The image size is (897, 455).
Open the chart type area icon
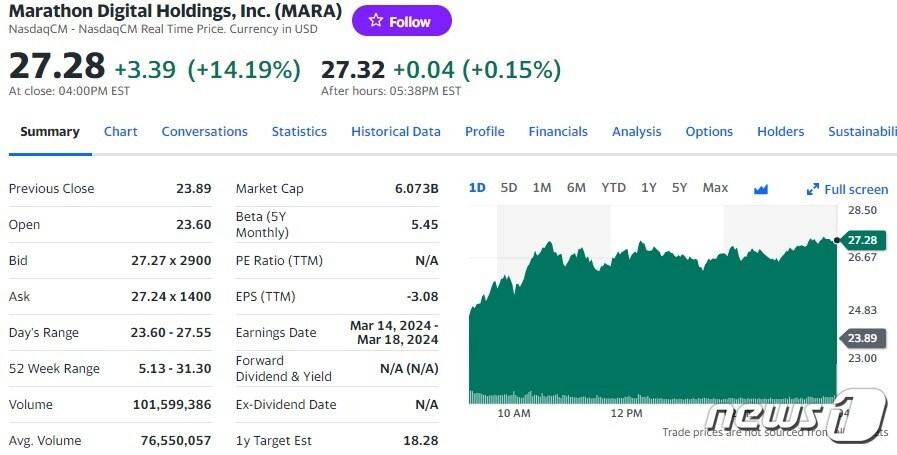pyautogui.click(x=760, y=189)
